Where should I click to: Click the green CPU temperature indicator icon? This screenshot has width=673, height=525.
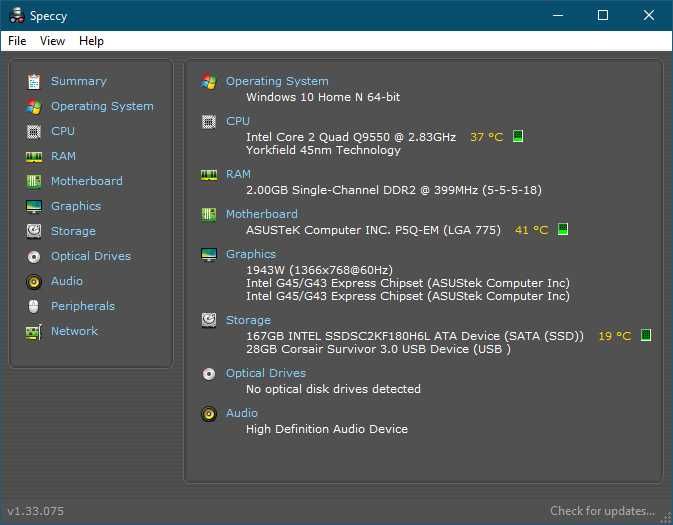(518, 137)
